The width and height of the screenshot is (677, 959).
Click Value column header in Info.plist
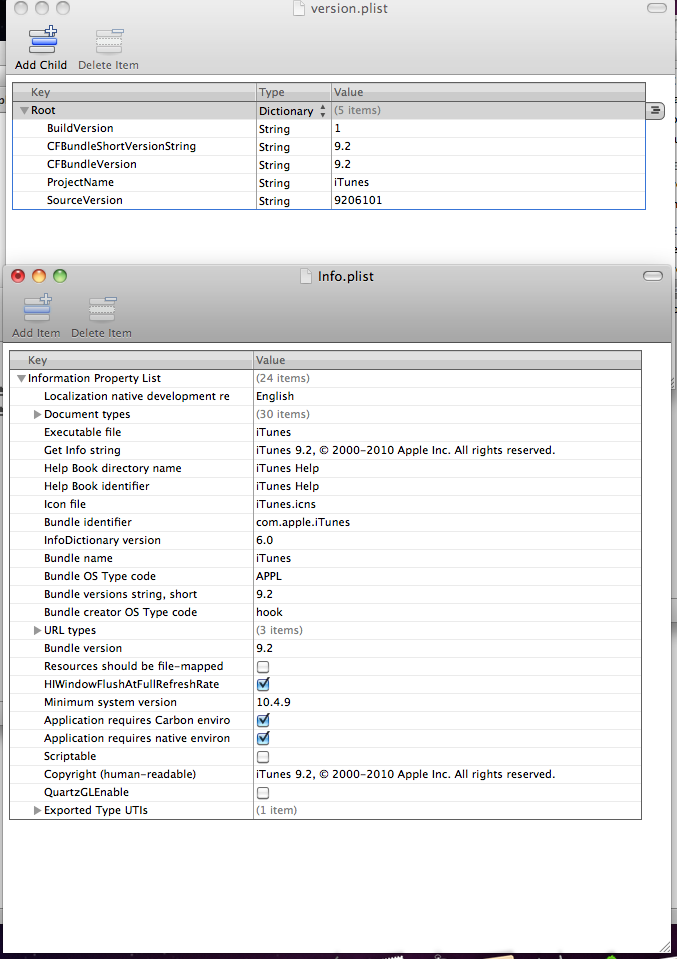coord(447,360)
